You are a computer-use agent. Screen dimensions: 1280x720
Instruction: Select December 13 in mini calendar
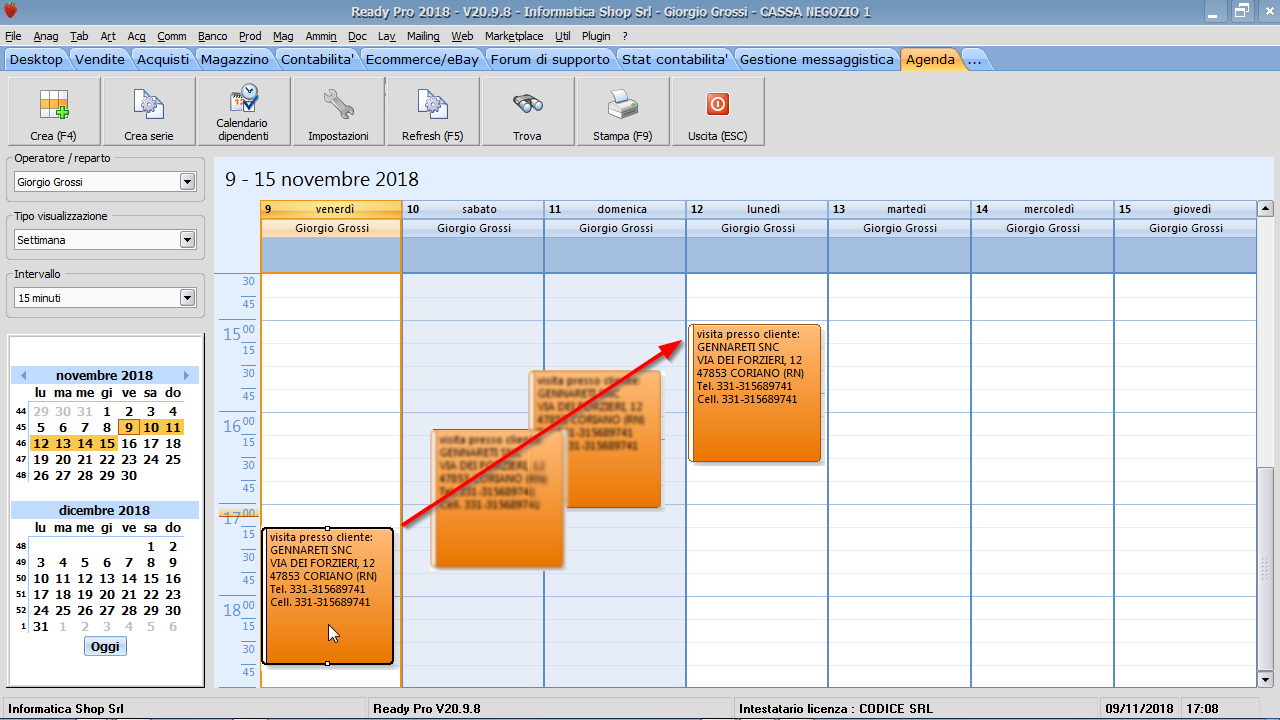coord(107,578)
